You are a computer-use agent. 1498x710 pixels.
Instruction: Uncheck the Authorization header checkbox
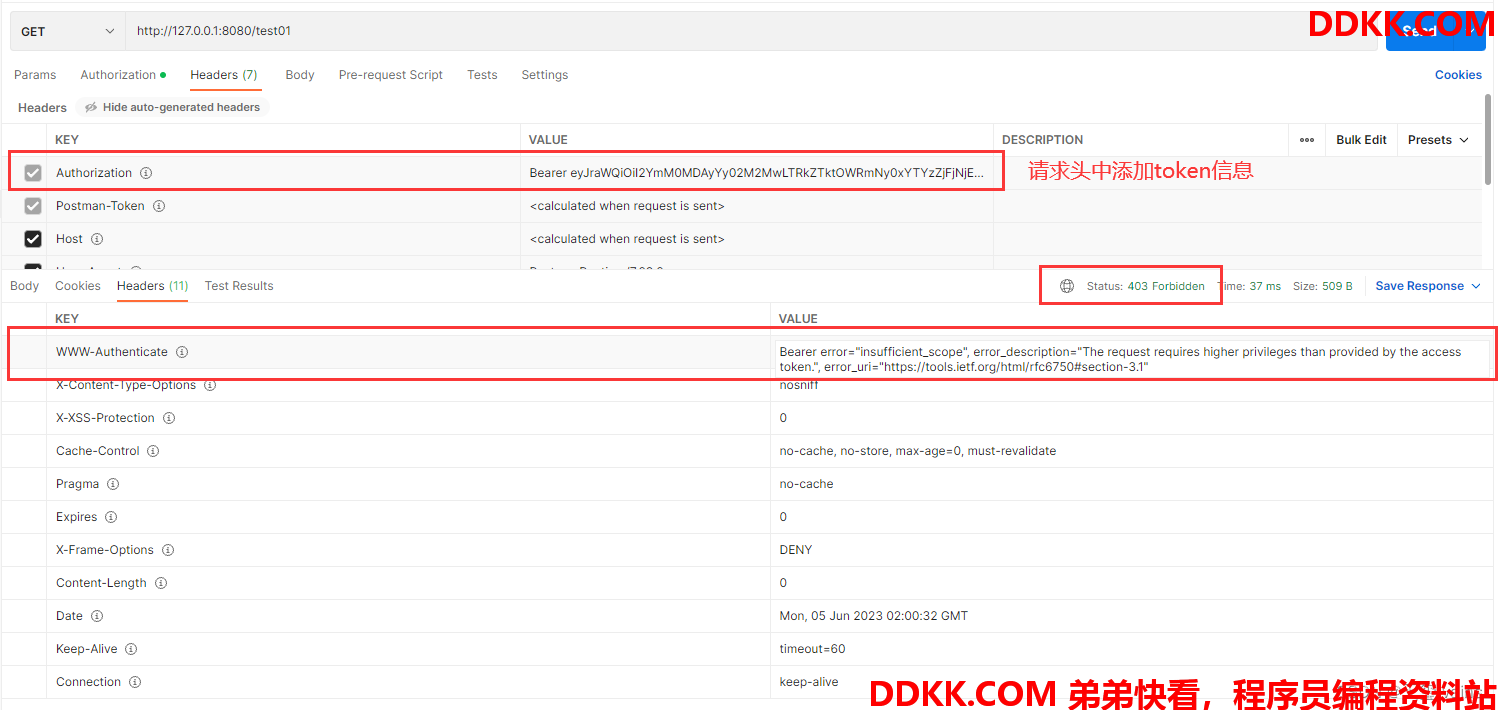[33, 173]
